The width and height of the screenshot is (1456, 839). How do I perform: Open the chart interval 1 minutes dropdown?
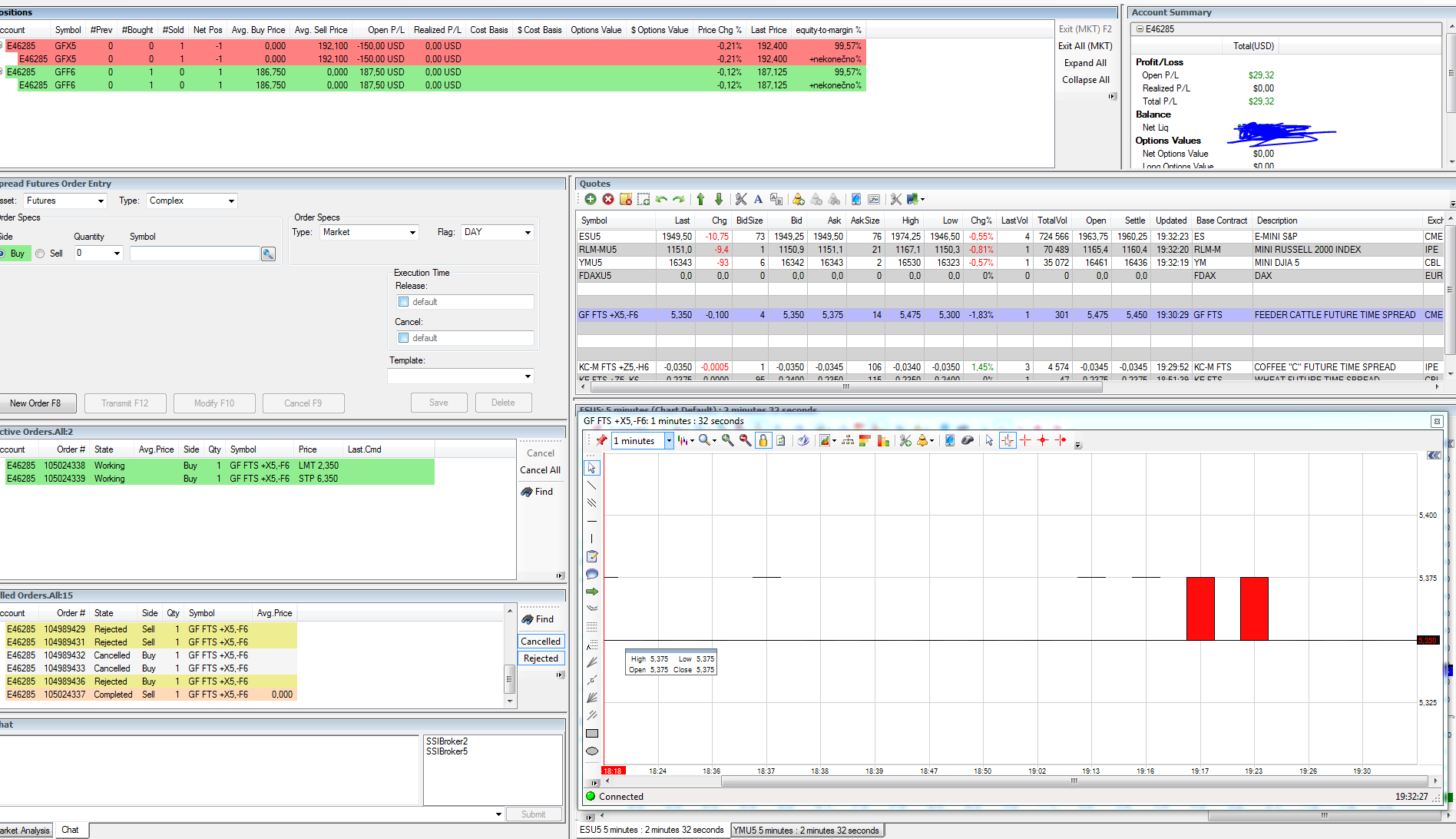click(x=669, y=441)
